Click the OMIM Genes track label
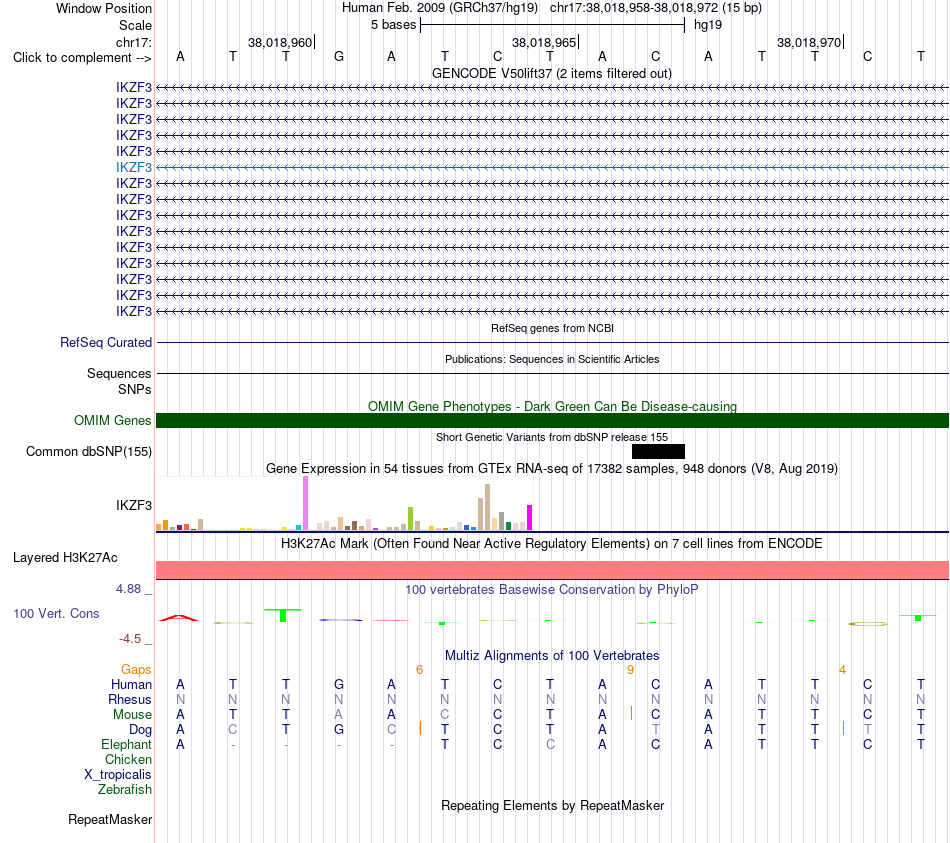950x843 pixels. (x=112, y=421)
